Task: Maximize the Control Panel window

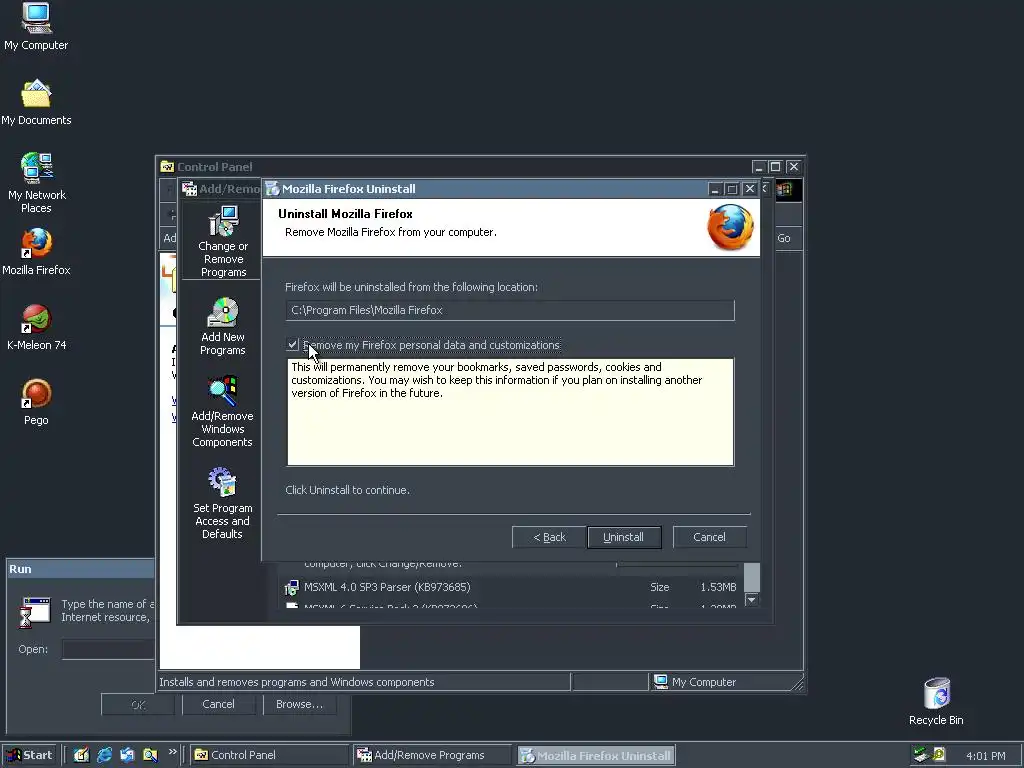Action: pyautogui.click(x=775, y=167)
